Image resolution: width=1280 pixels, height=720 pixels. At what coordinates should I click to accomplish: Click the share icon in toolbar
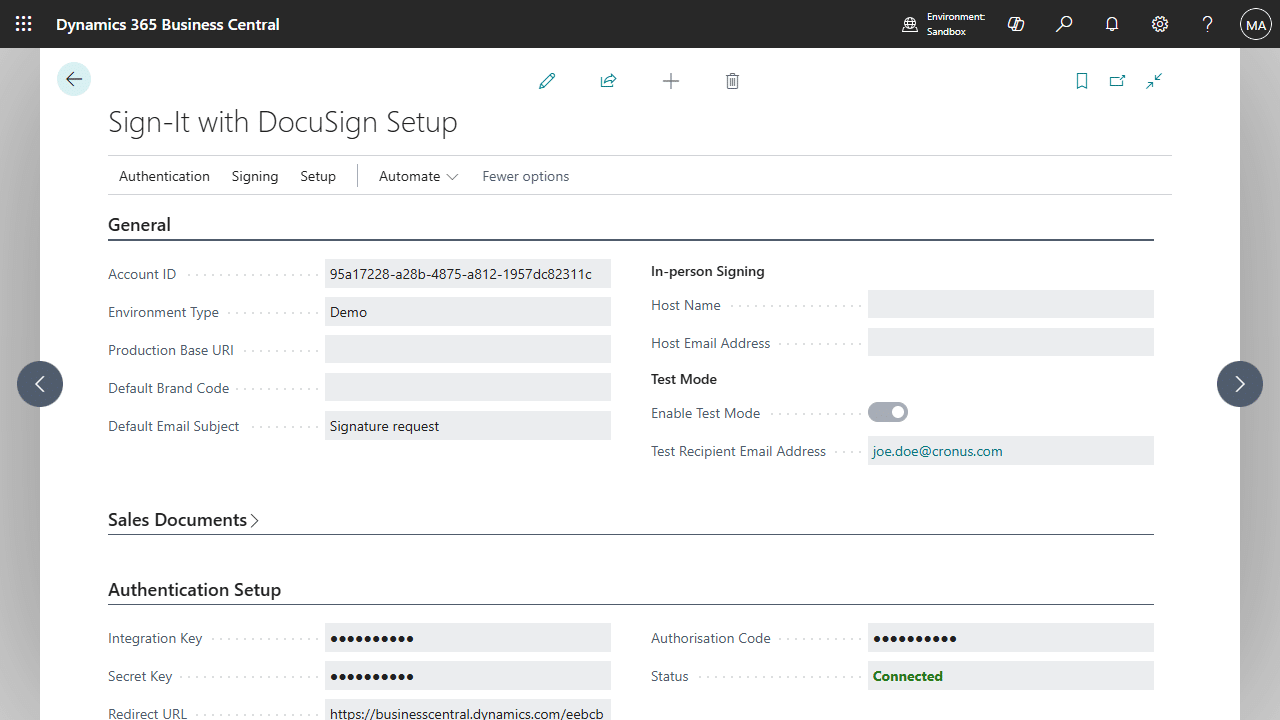click(608, 81)
